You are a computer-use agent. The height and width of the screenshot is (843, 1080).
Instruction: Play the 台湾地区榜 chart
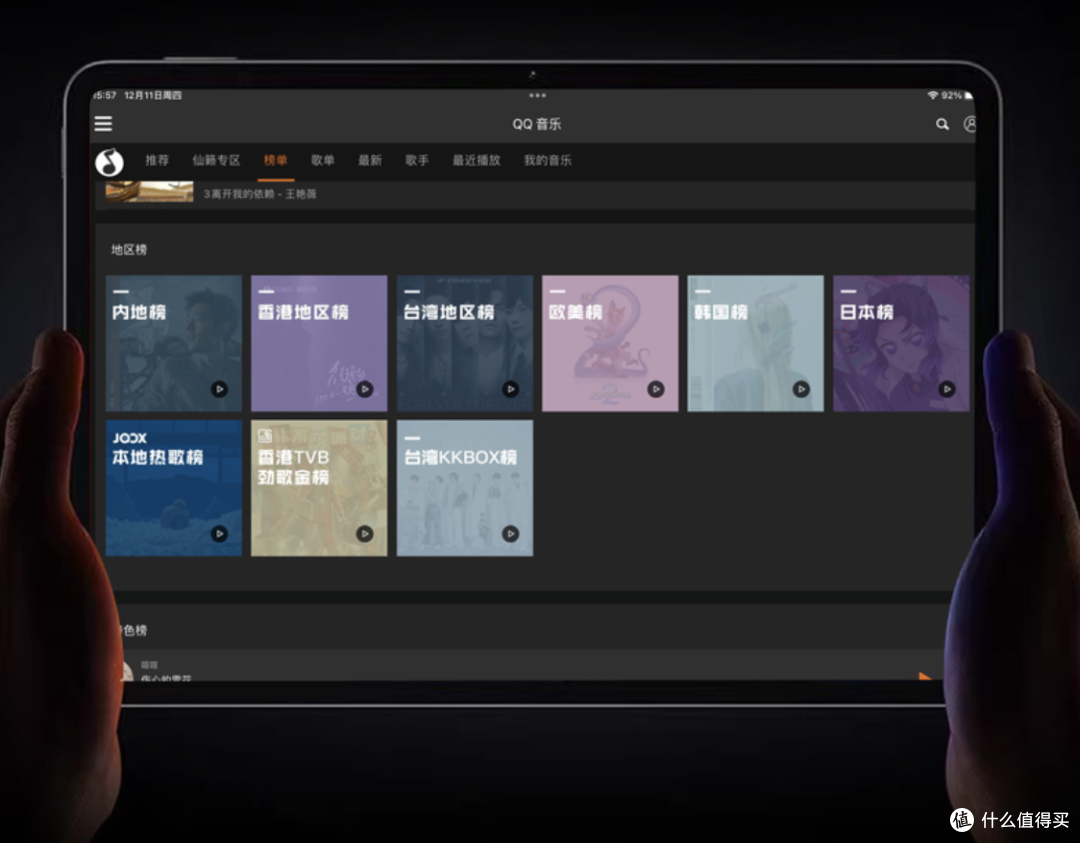(510, 389)
